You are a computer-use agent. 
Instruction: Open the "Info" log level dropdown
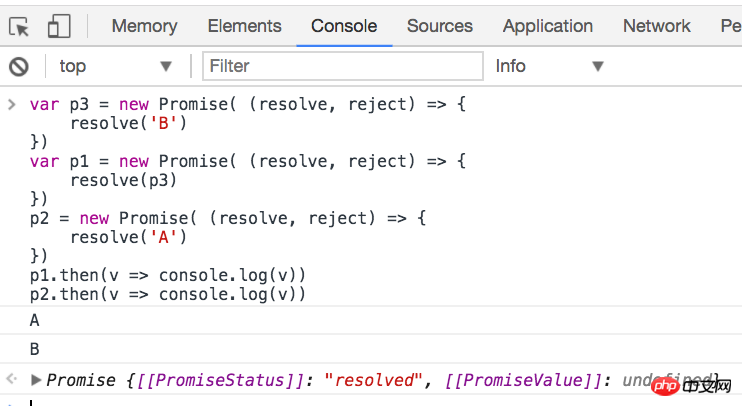coord(550,66)
